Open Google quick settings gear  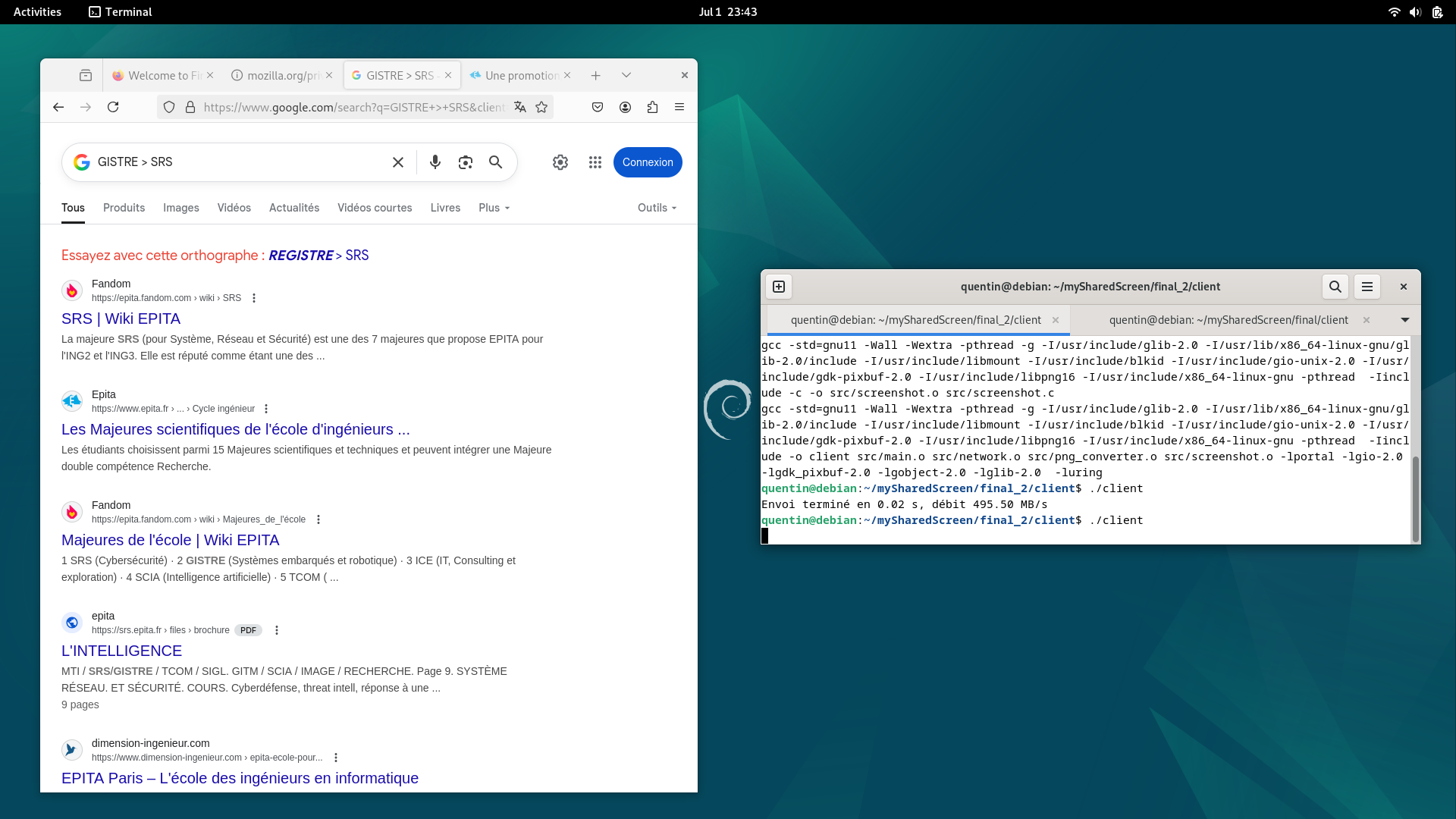[x=560, y=162]
